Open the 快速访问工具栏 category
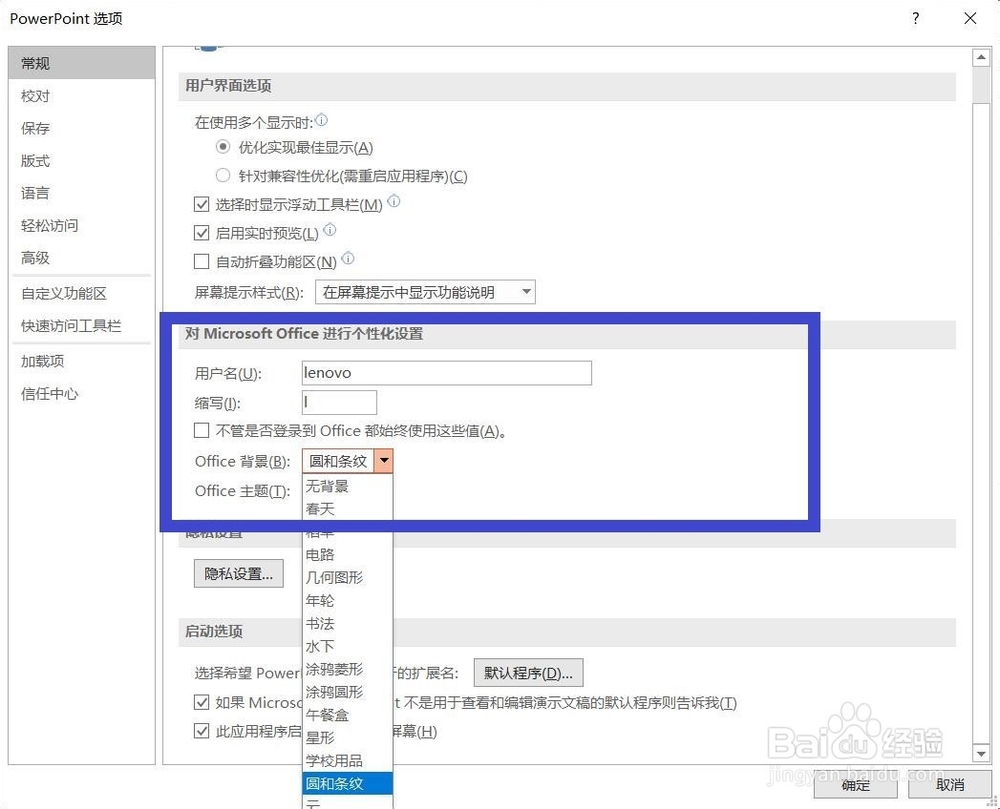 pyautogui.click(x=82, y=326)
